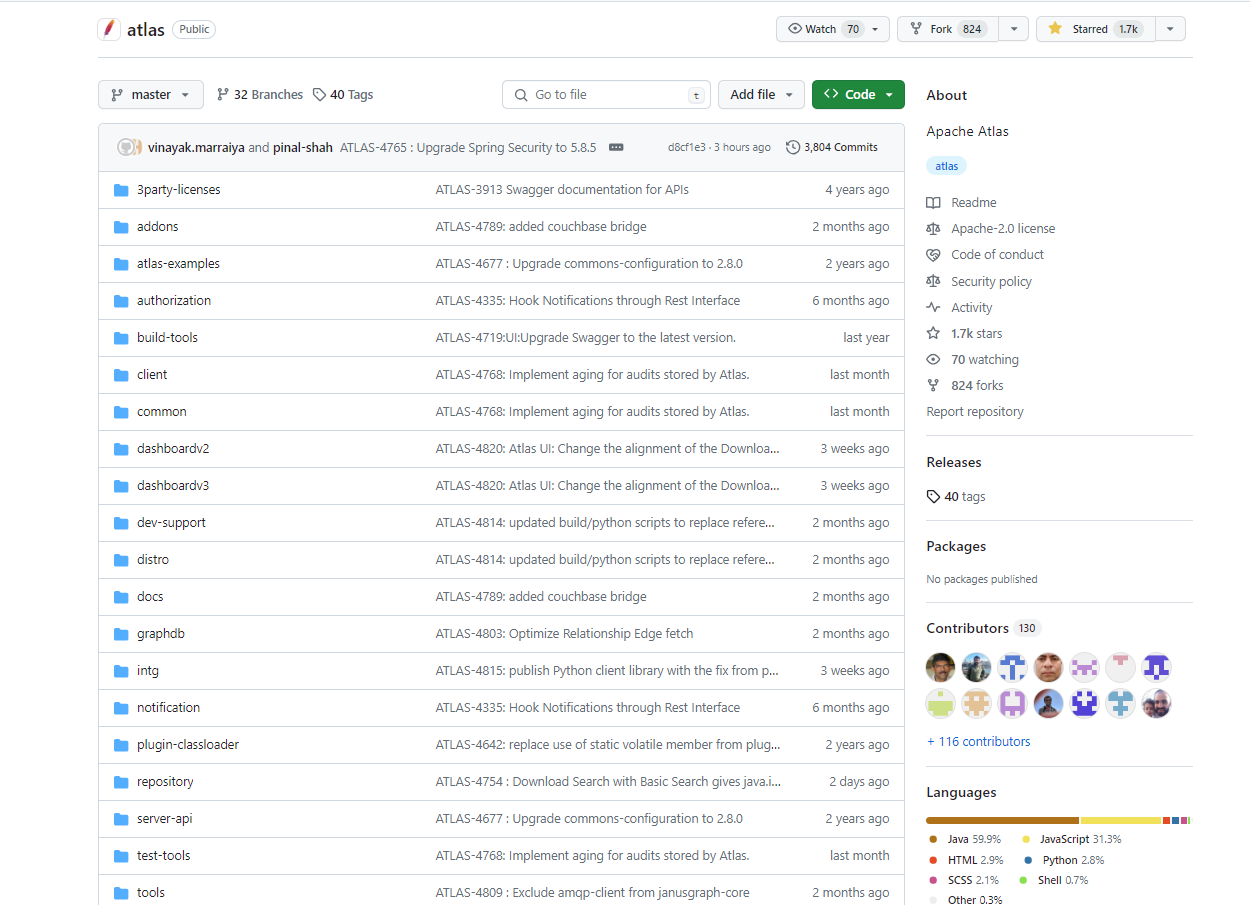Open the Add file dropdown
The width and height of the screenshot is (1250, 905).
(761, 95)
